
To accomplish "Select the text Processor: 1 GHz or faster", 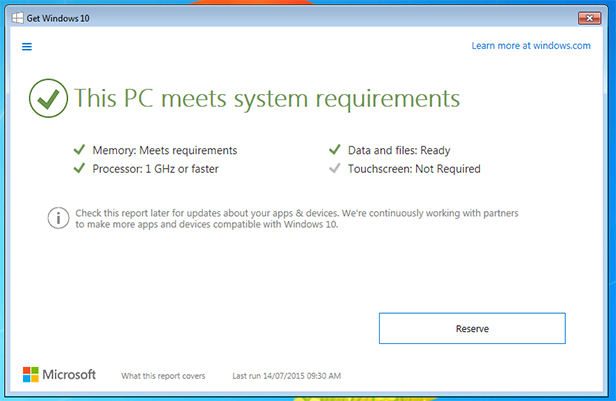I will (x=155, y=169).
